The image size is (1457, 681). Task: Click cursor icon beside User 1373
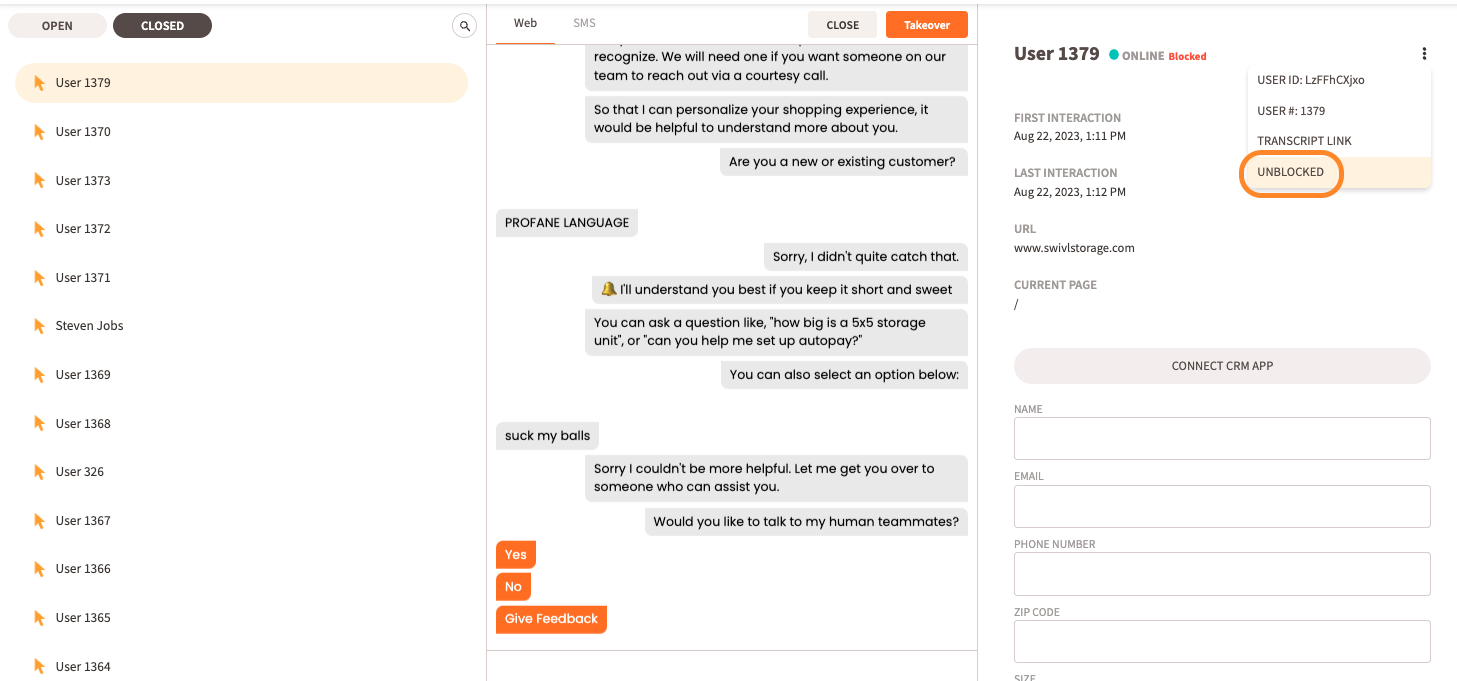click(40, 181)
